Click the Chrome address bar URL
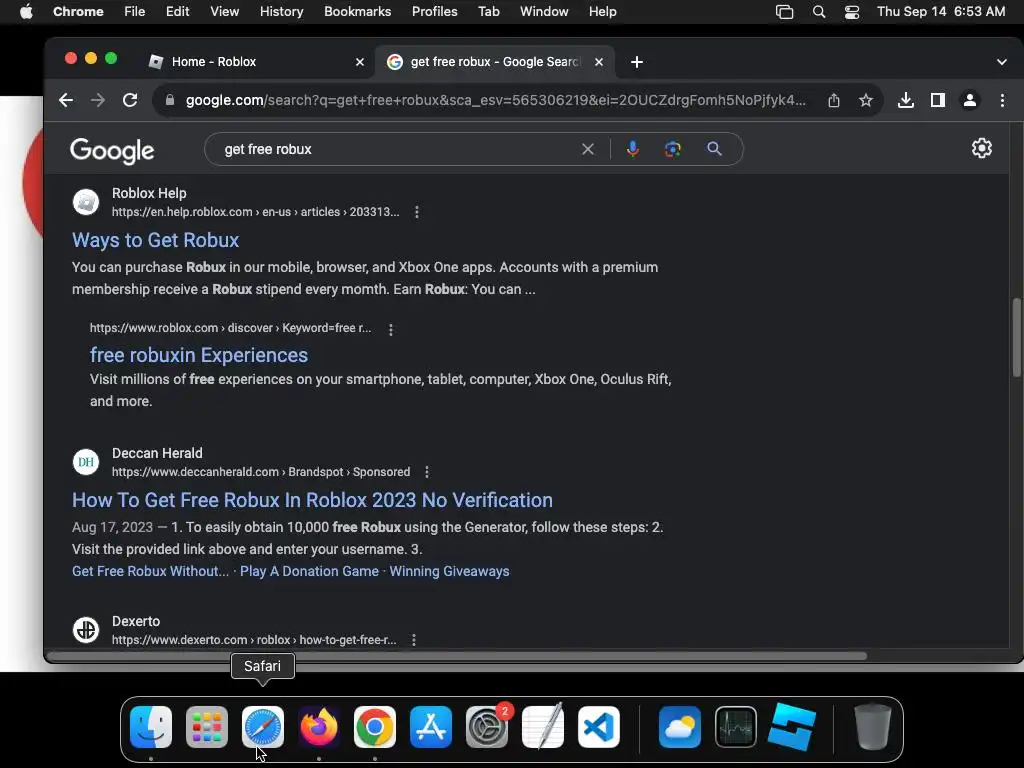The image size is (1024, 768). [496, 100]
